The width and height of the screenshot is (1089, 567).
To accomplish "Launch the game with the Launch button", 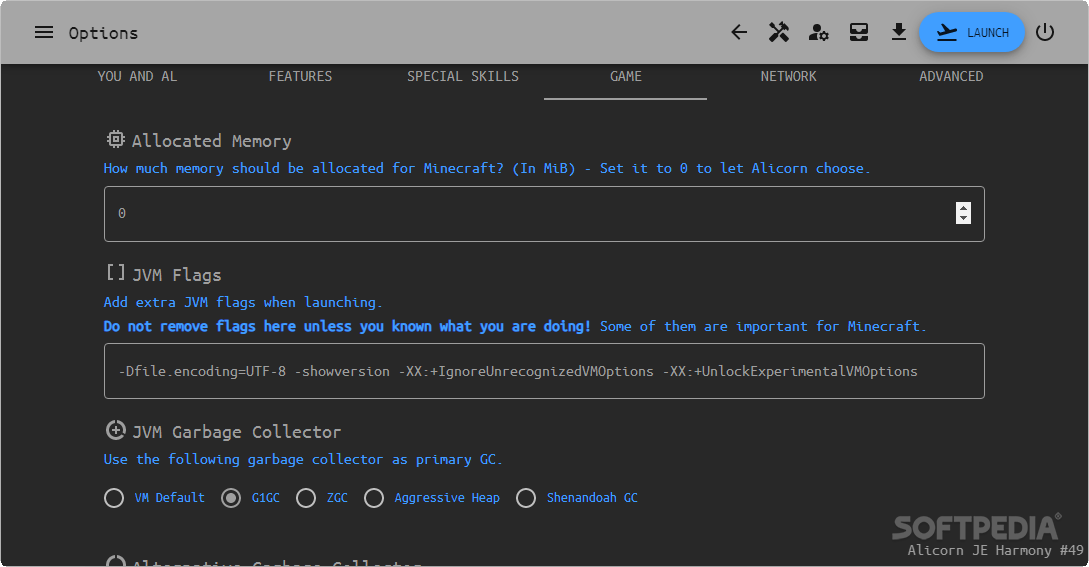I will [972, 32].
